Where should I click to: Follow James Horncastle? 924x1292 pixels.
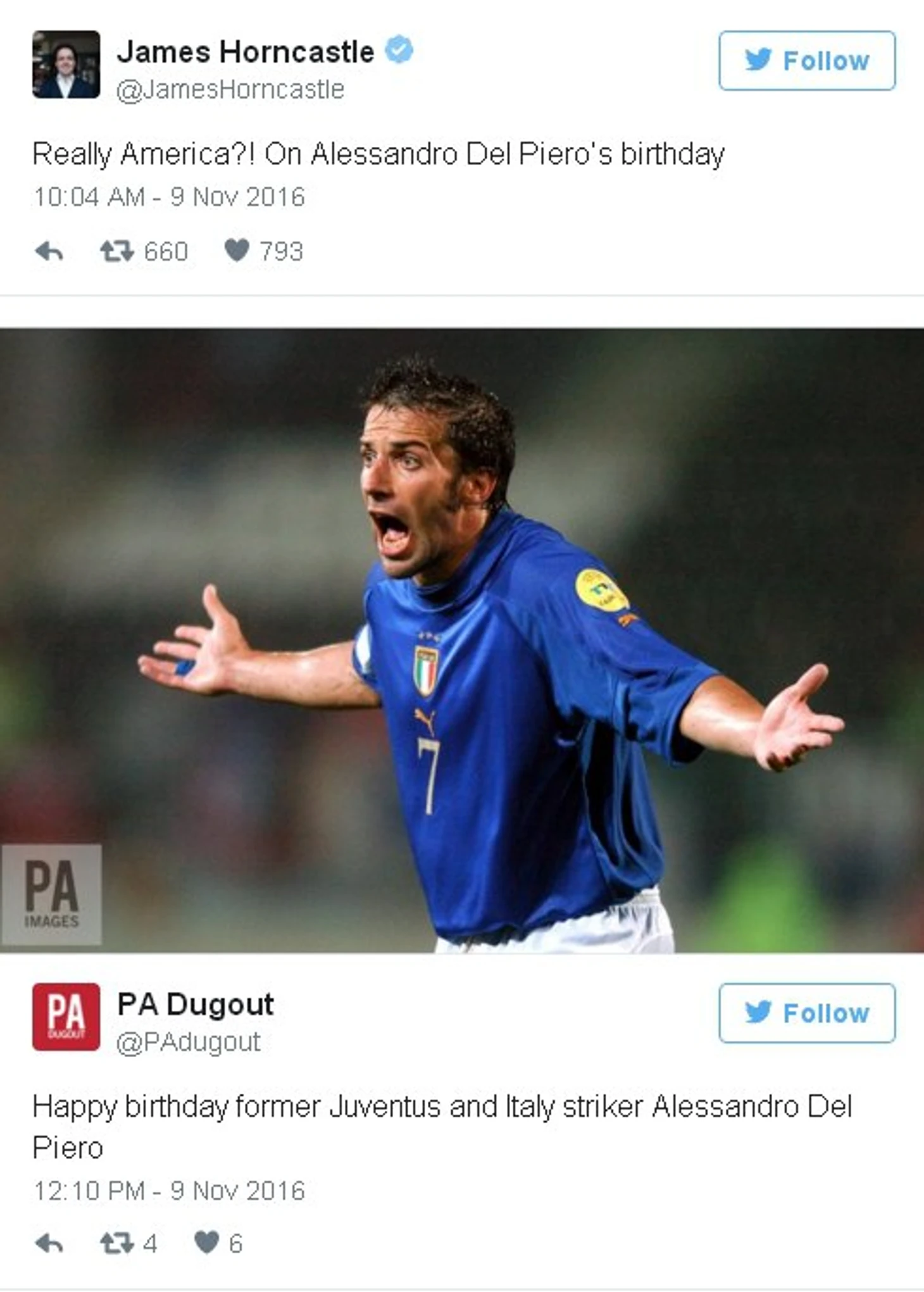807,61
